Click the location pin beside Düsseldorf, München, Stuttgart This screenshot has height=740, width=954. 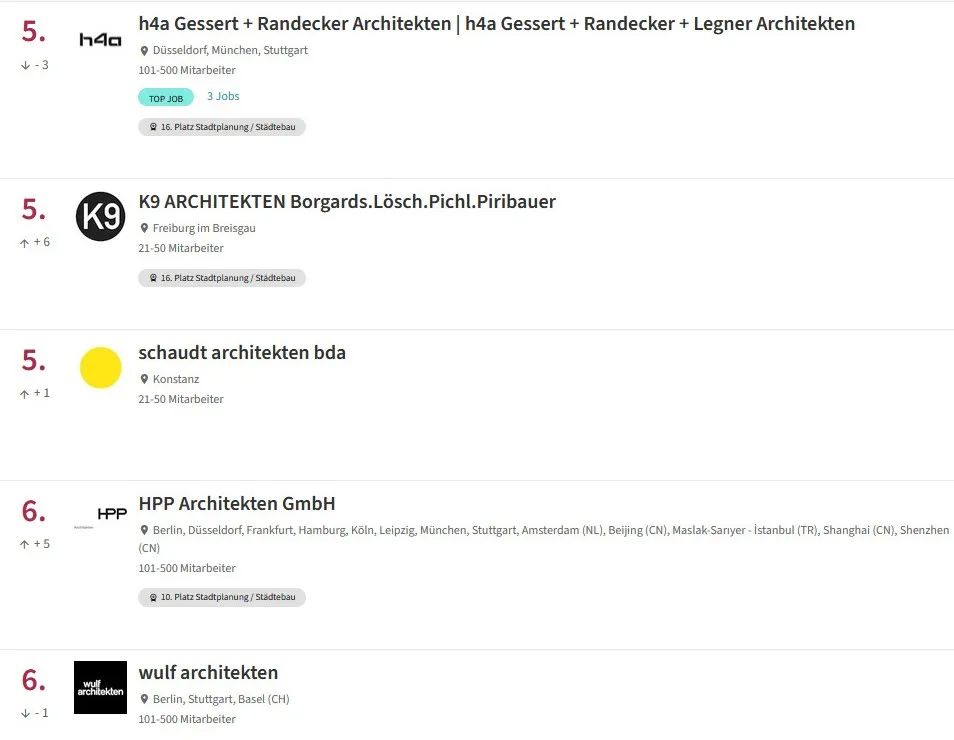(144, 51)
